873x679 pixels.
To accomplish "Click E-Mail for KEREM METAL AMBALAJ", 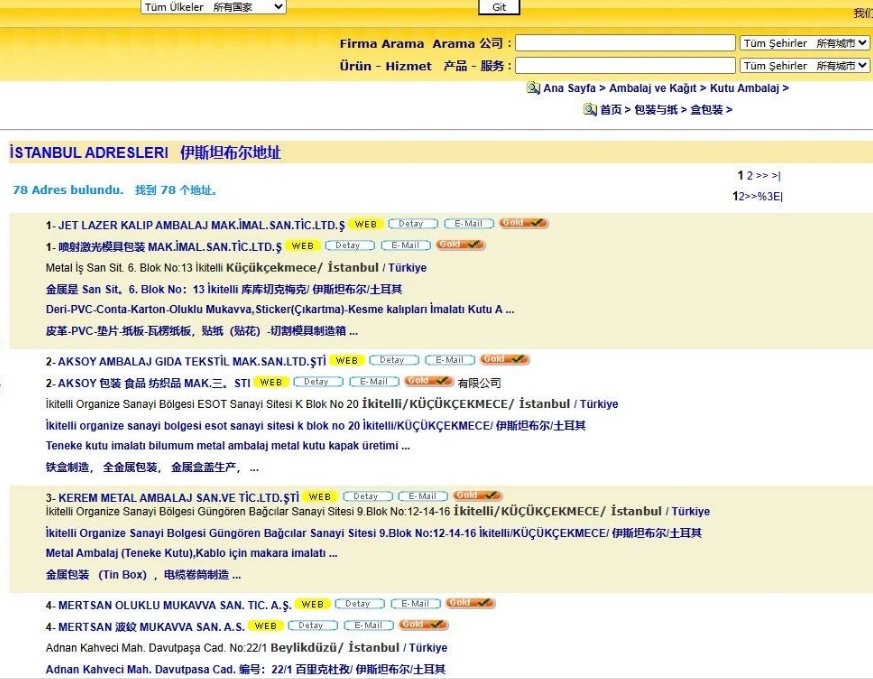I will point(423,496).
